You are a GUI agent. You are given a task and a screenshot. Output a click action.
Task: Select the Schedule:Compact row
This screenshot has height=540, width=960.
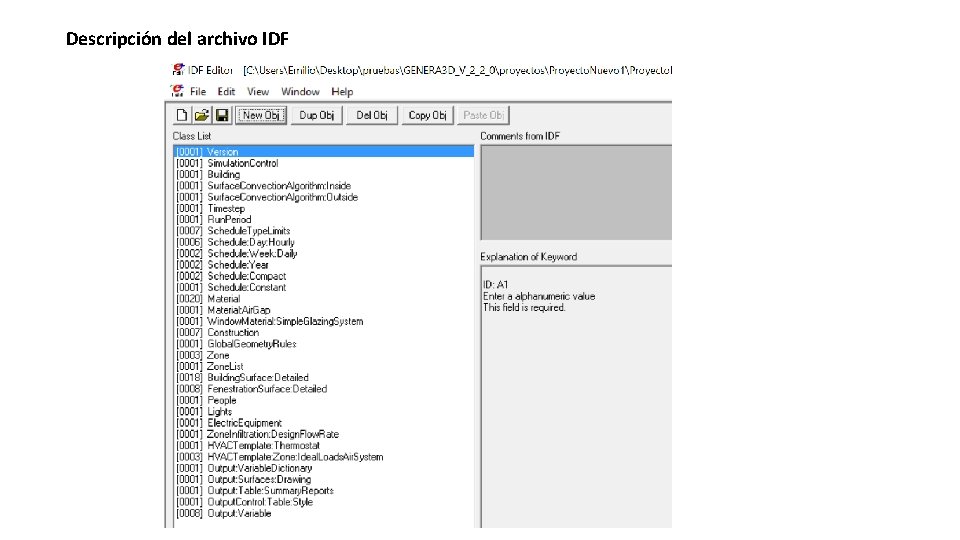[x=324, y=276]
